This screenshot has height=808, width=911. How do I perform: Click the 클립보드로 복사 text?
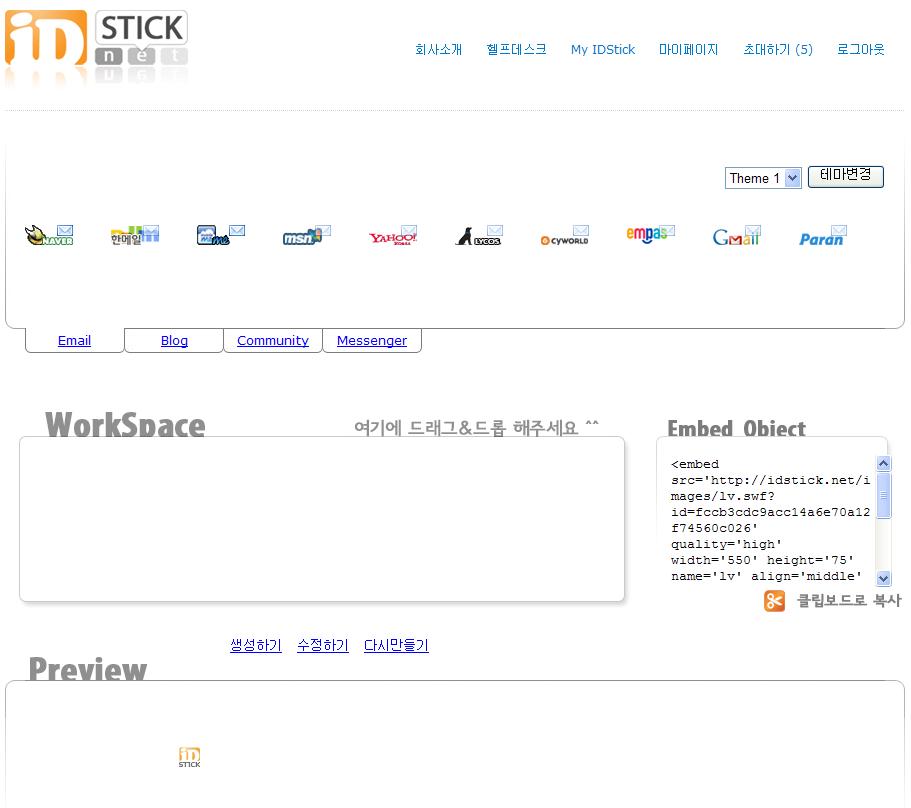849,600
